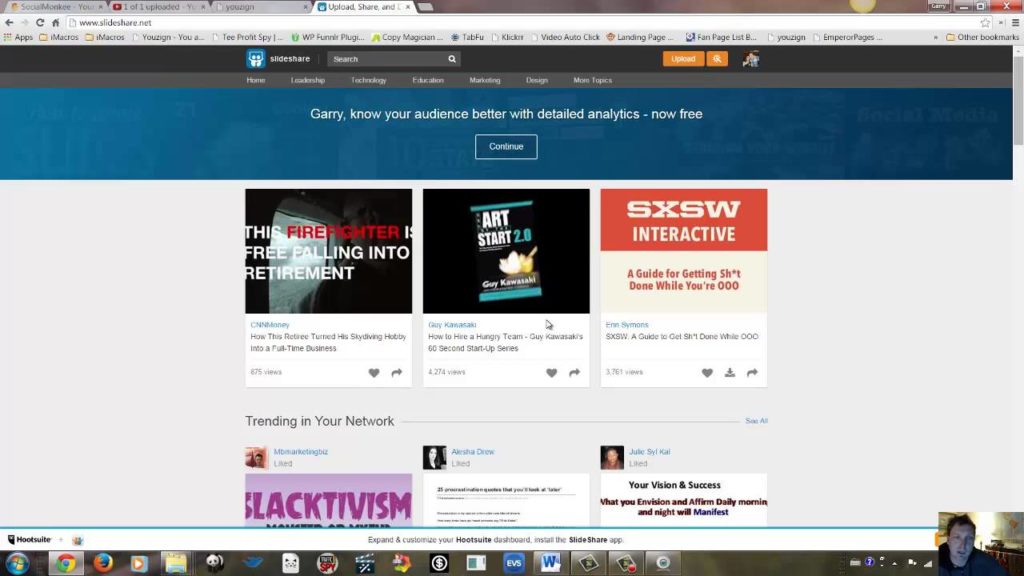Open the Apps bookmarks shortcut
This screenshot has width=1024, height=576.
pos(18,37)
